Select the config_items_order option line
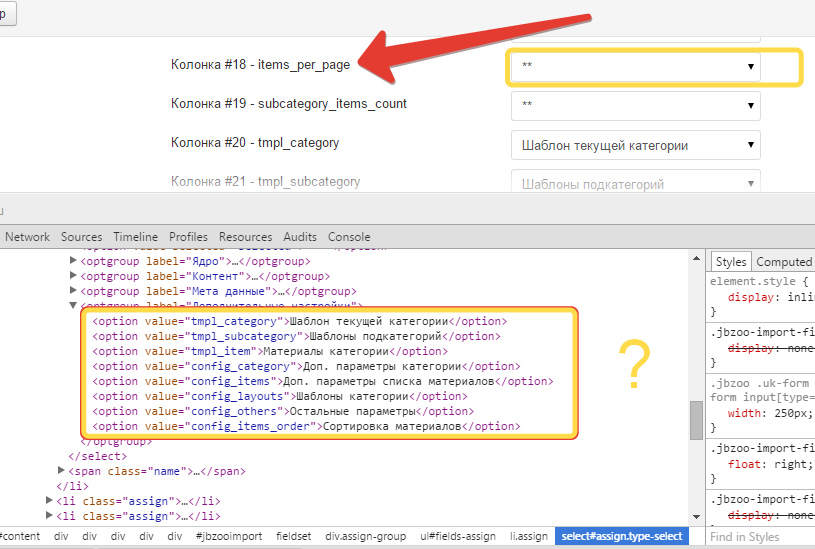 tap(305, 426)
